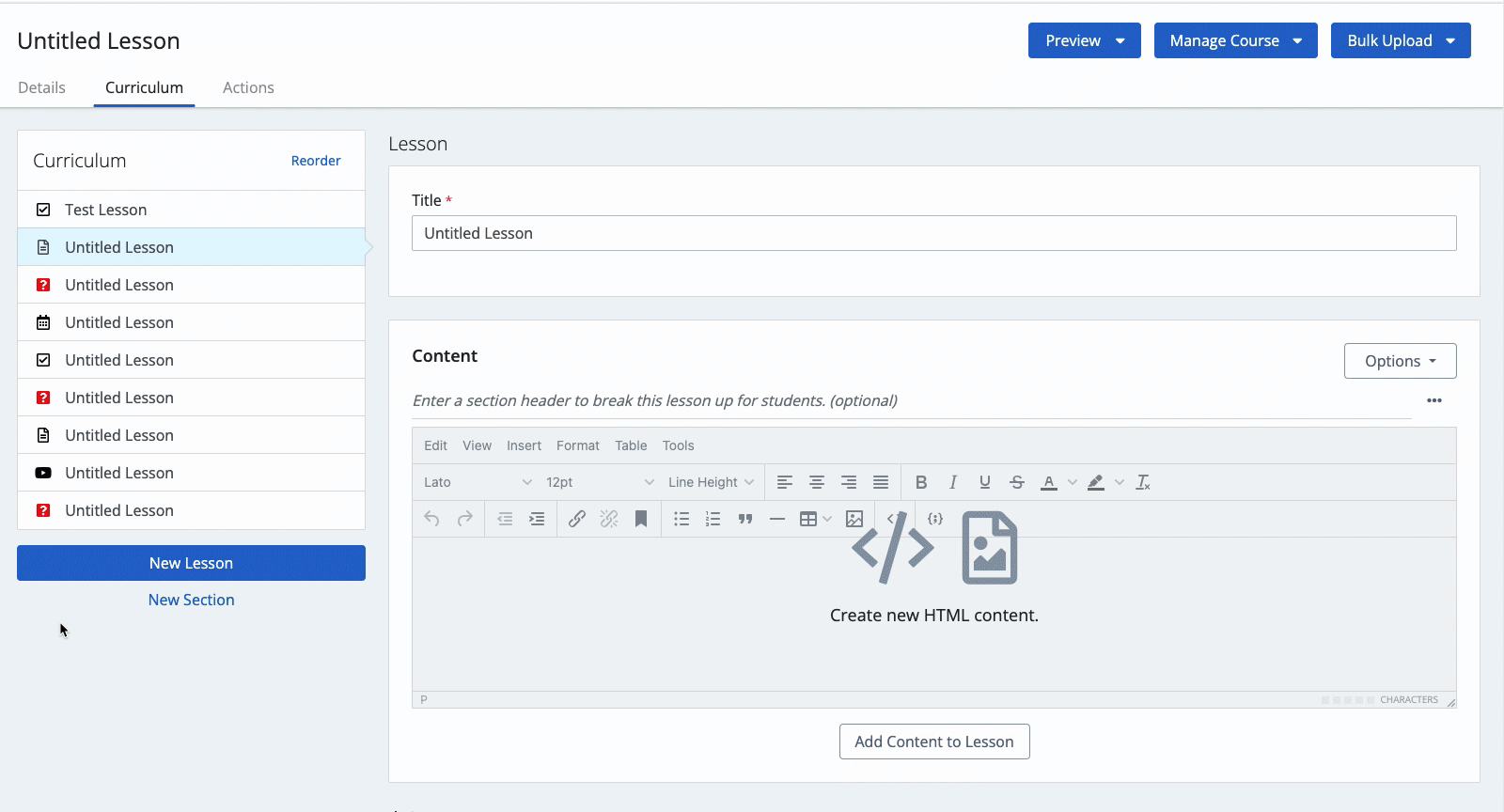Toggle bold formatting in editor toolbar
Viewport: 1504px width, 812px height.
click(921, 482)
